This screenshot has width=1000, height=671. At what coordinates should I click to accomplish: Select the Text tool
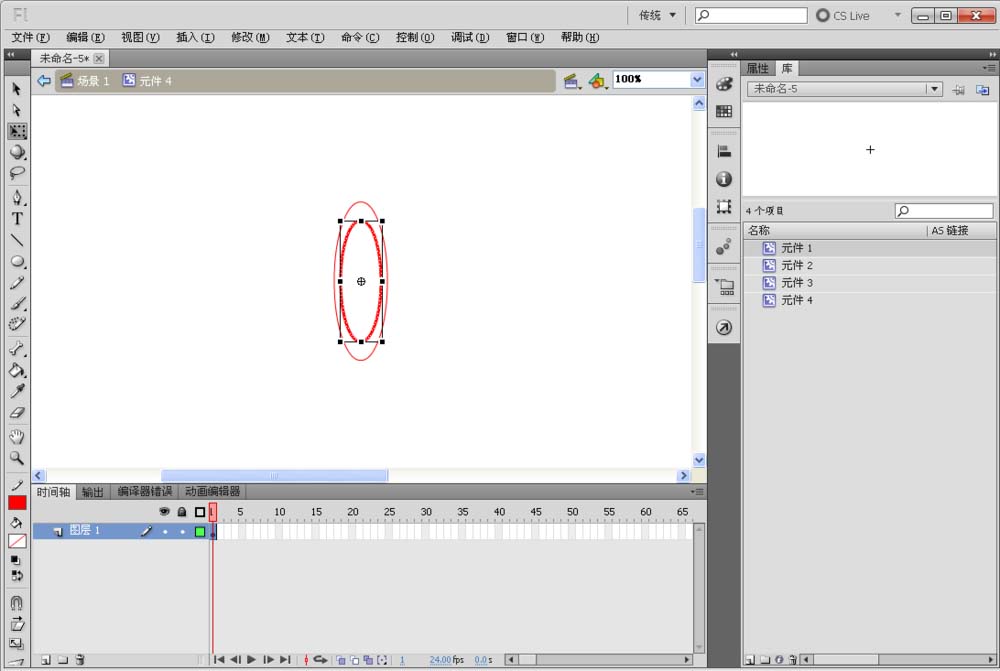[17, 219]
